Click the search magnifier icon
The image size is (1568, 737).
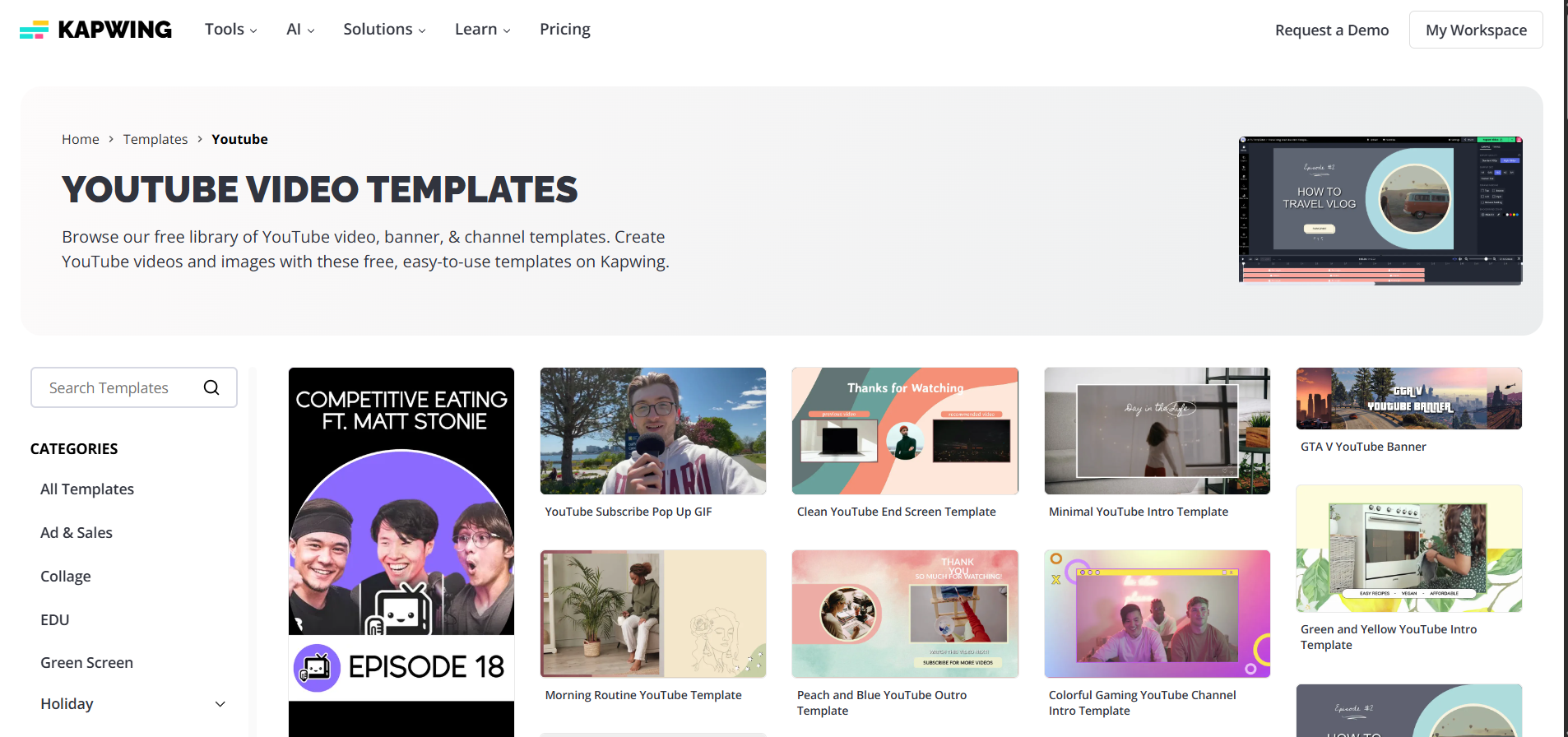[x=211, y=387]
